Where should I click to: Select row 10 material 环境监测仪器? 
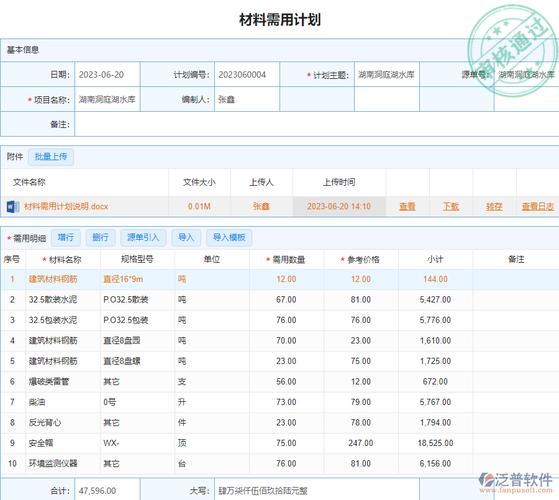click(x=53, y=464)
